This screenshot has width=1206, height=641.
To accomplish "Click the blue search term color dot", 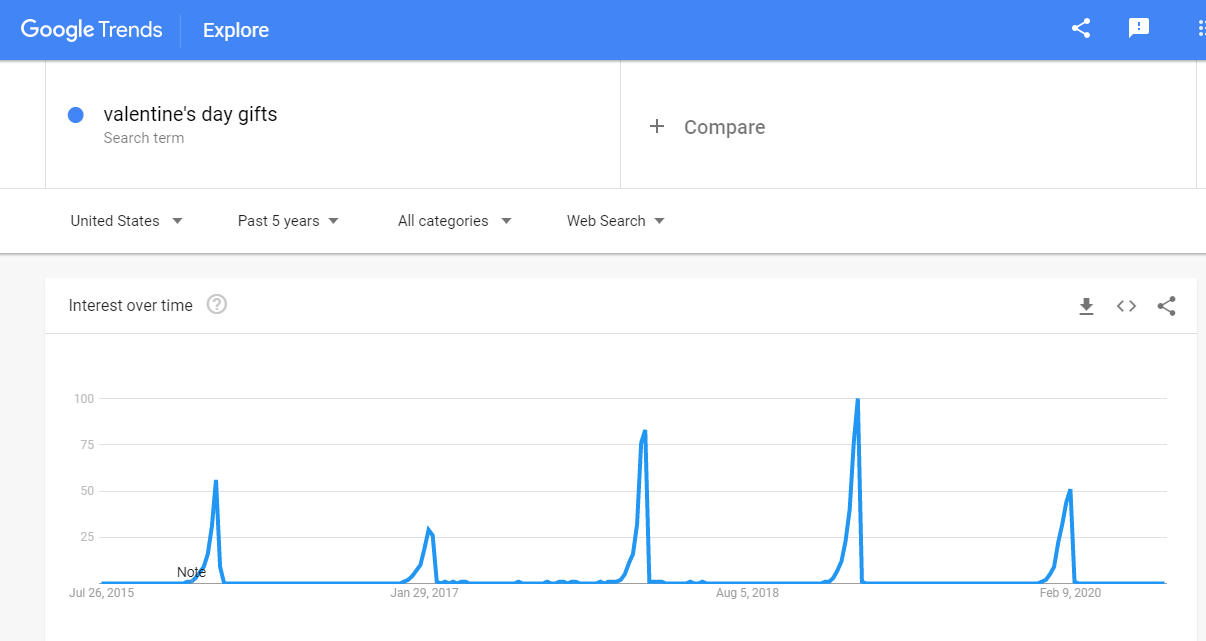I will (x=75, y=115).
